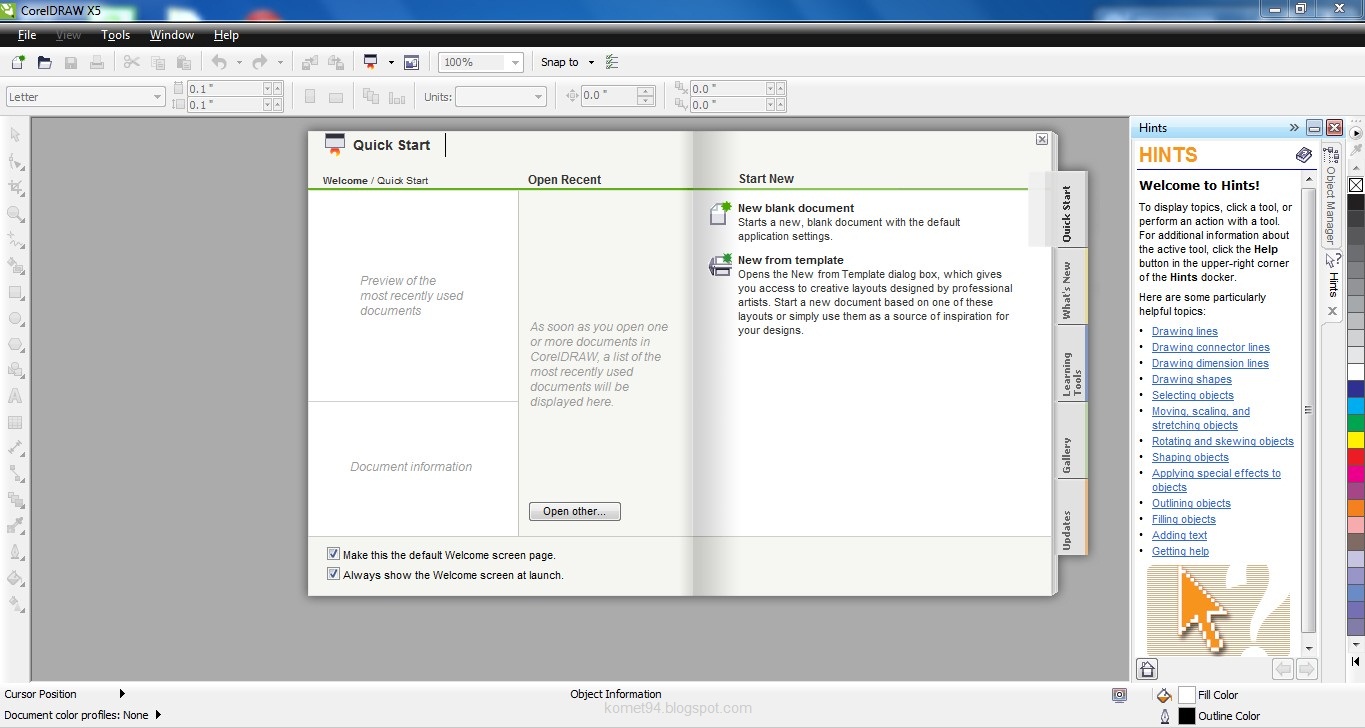
Task: Pick the No Color swatch in palette
Action: pos(1356,185)
